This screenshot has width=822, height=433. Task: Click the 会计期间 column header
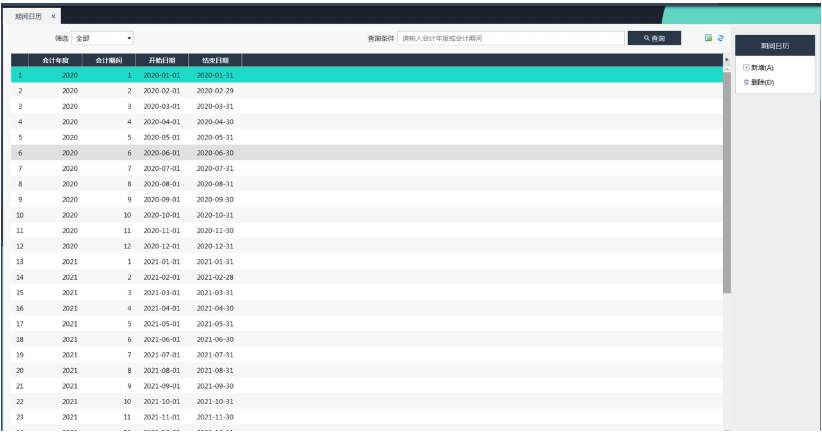[x=109, y=60]
